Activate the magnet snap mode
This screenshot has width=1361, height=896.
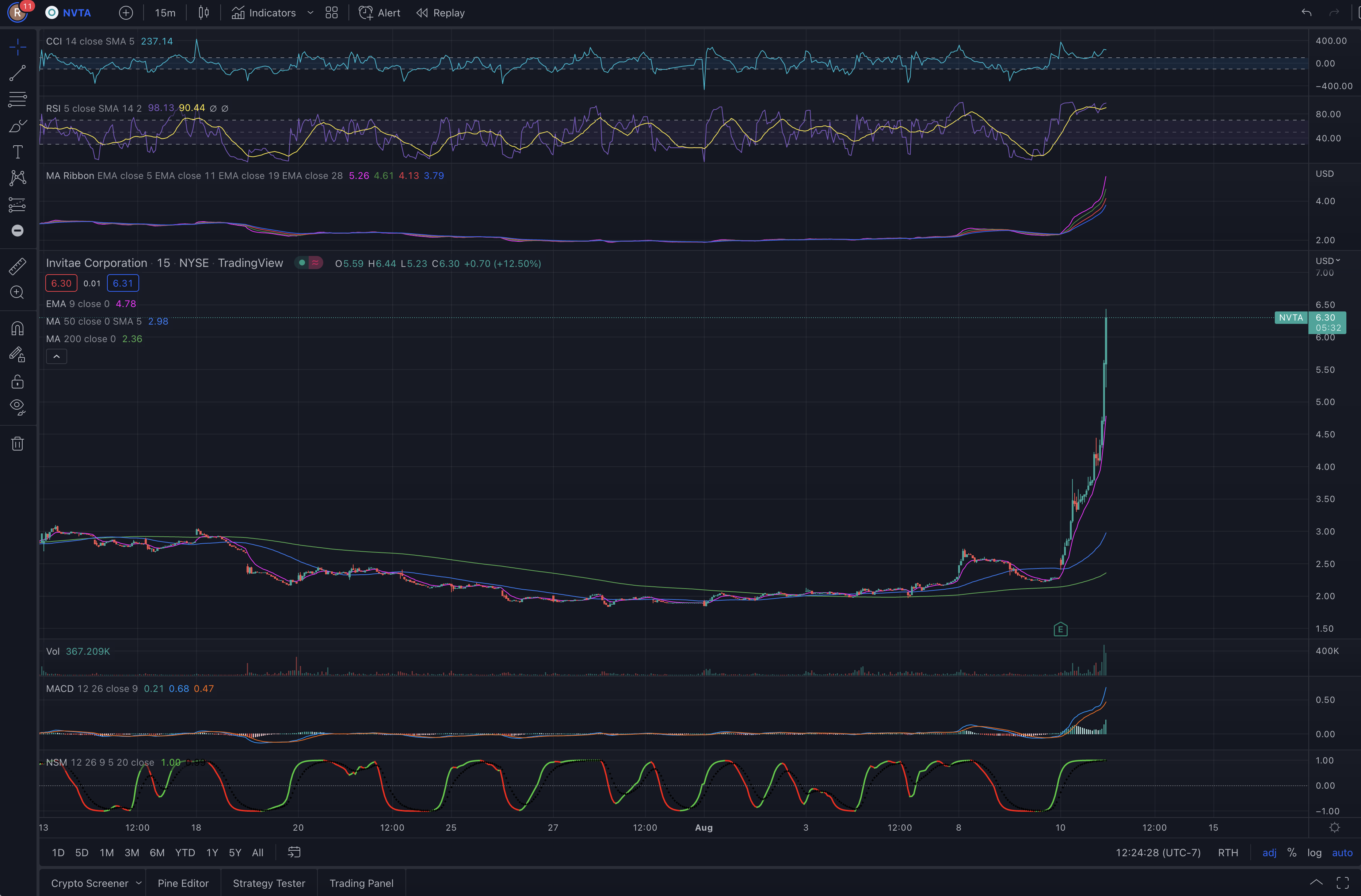coord(18,328)
